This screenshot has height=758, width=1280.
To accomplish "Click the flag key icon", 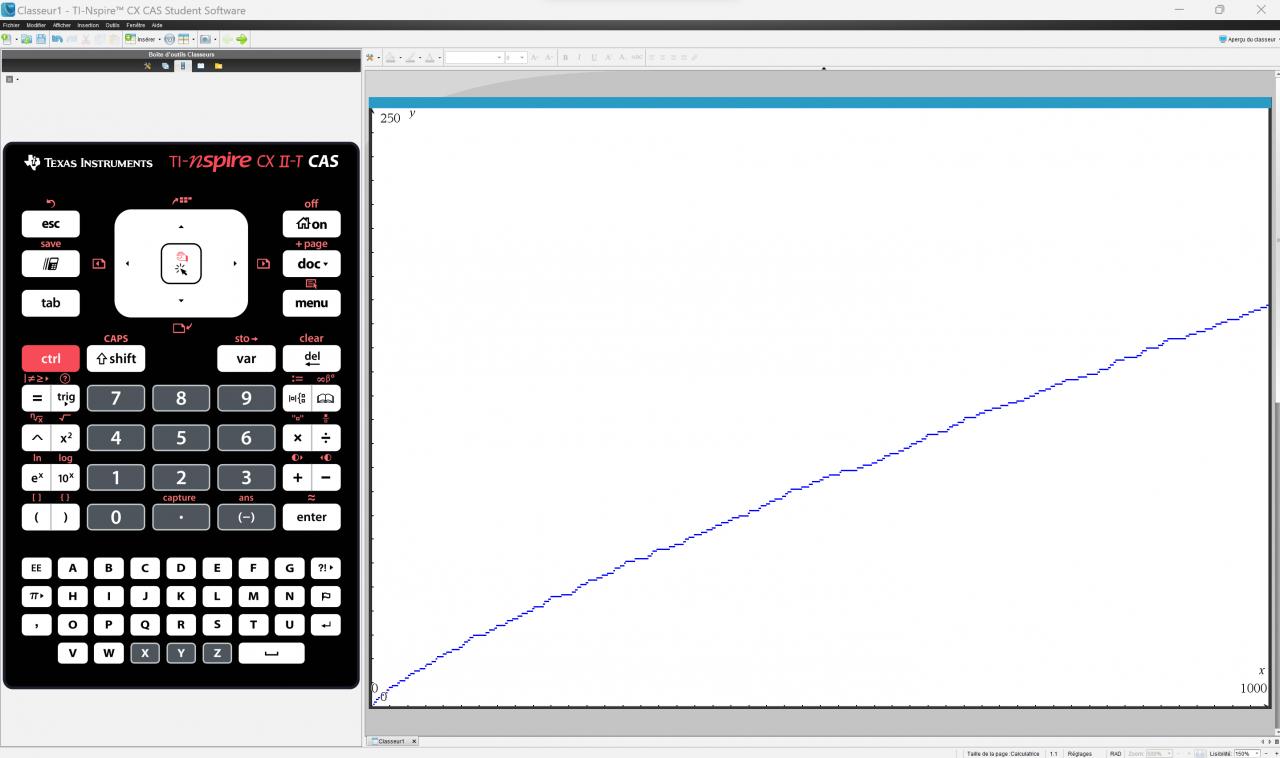I will click(326, 596).
